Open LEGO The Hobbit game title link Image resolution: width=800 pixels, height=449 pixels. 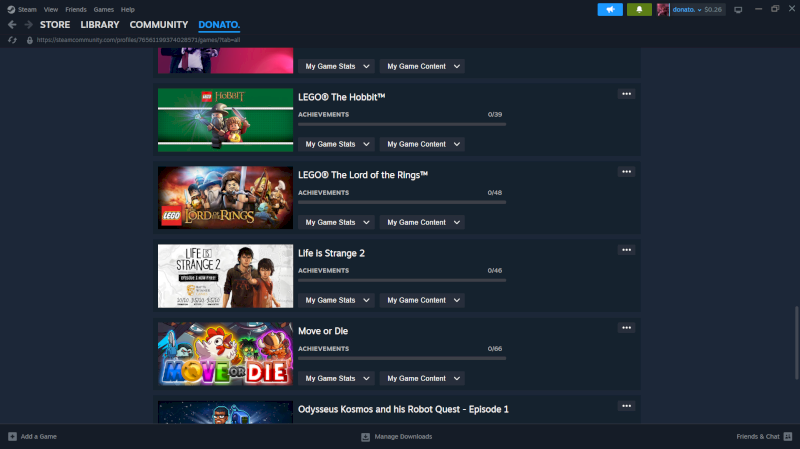341,97
